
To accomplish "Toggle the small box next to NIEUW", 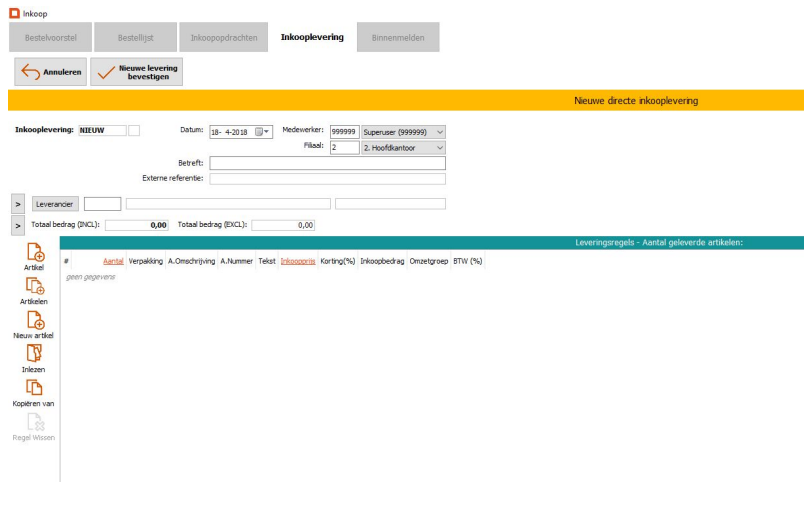I will (x=135, y=130).
